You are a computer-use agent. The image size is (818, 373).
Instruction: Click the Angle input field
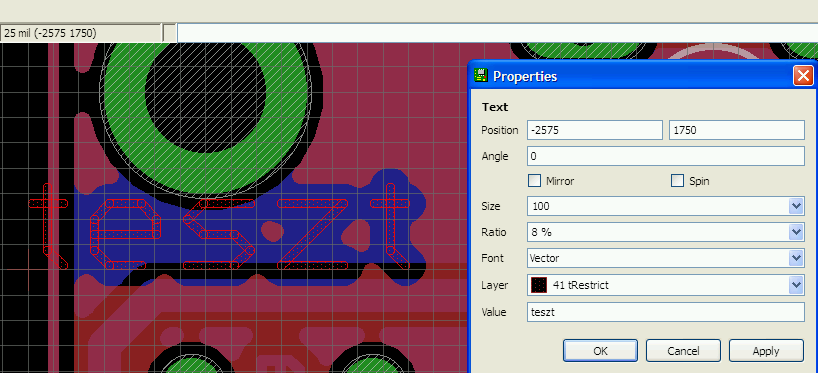point(666,156)
